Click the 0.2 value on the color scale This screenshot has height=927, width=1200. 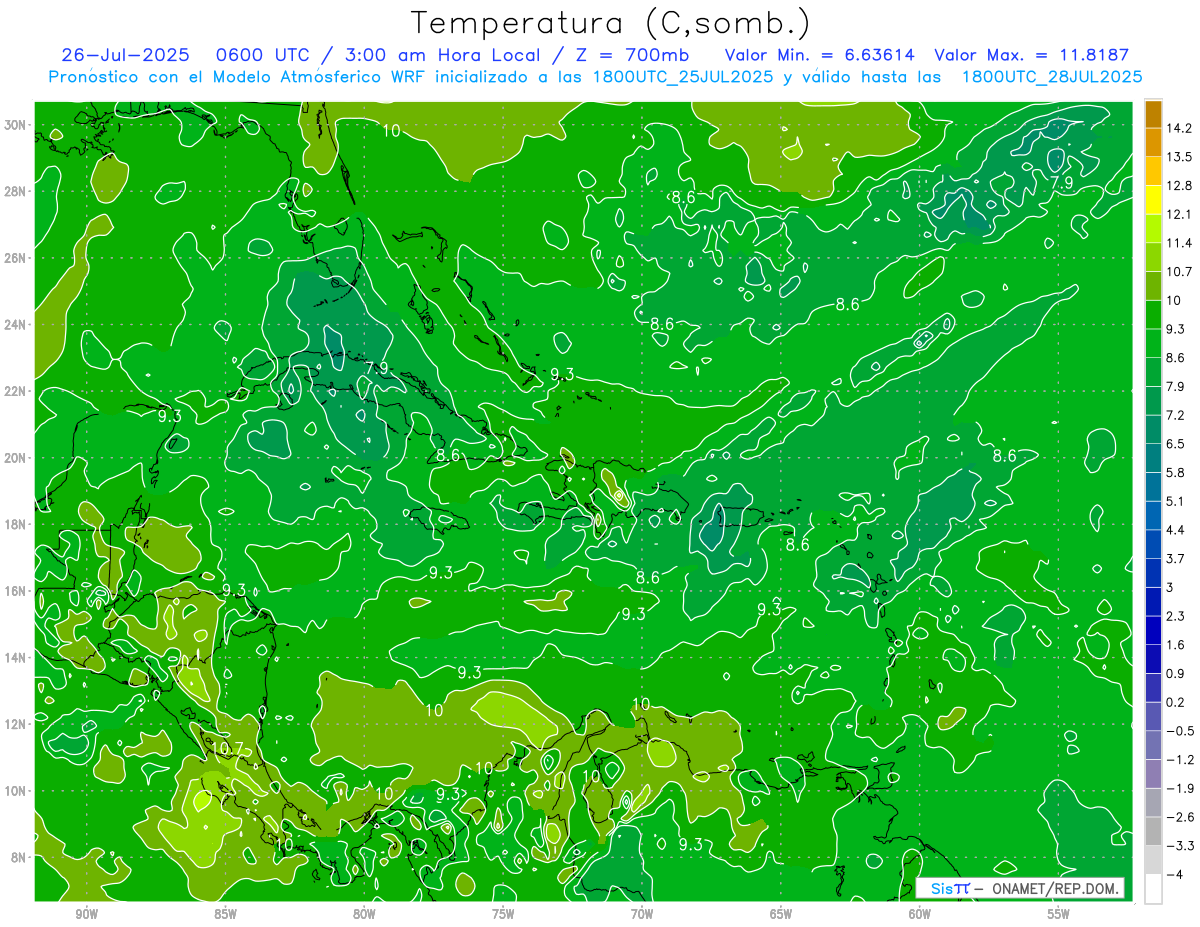point(1176,702)
